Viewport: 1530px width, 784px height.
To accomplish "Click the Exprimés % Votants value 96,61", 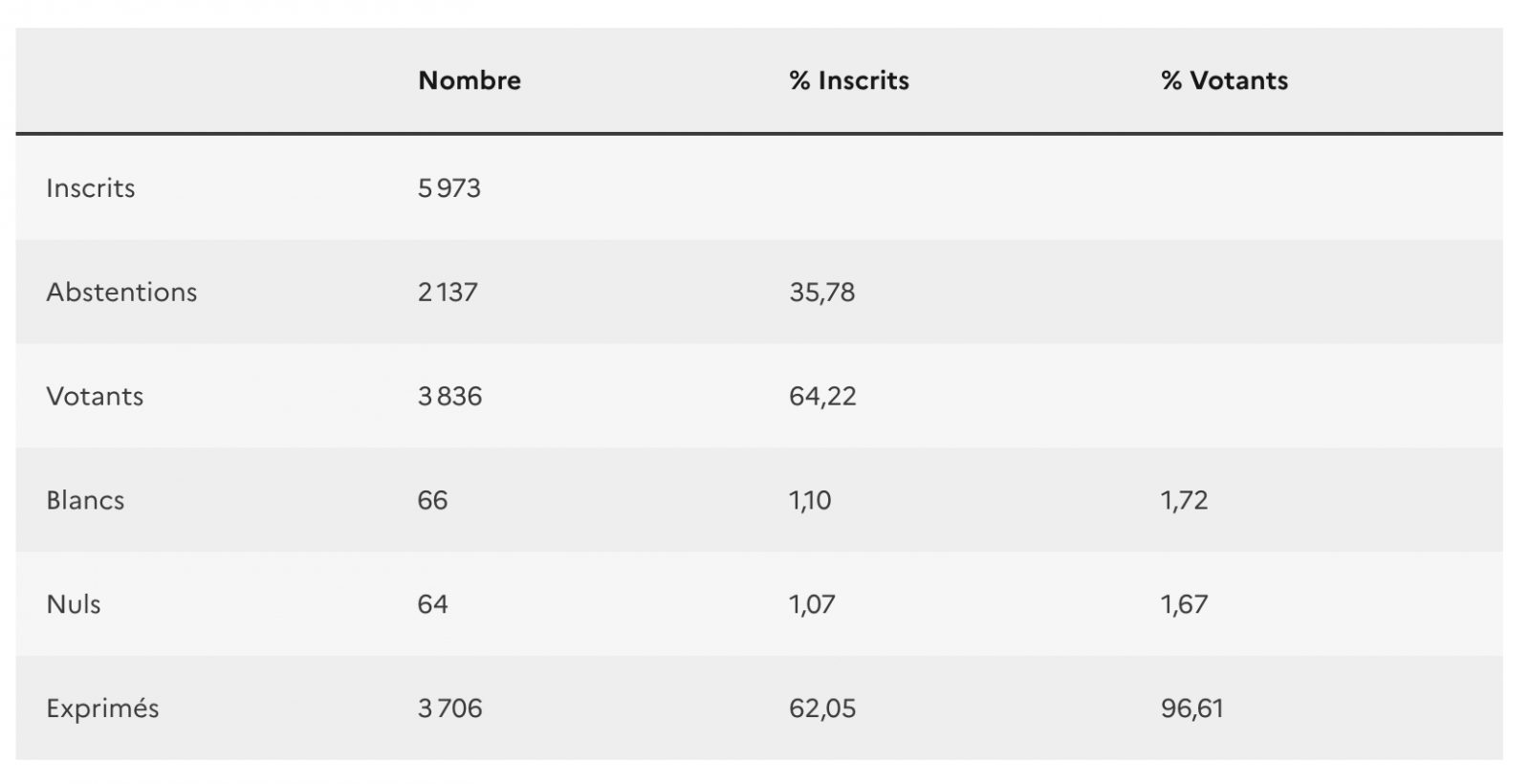I will point(1191,709).
